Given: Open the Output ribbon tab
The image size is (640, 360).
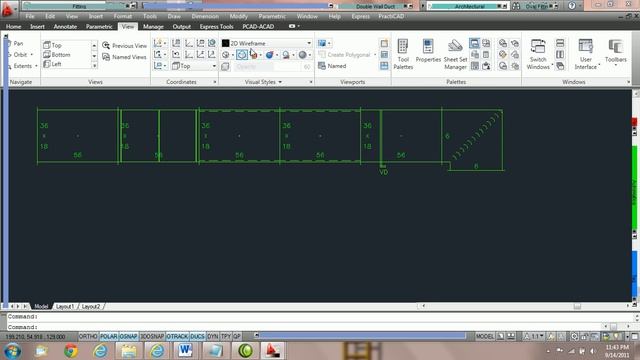Looking at the screenshot, I should click(x=182, y=27).
